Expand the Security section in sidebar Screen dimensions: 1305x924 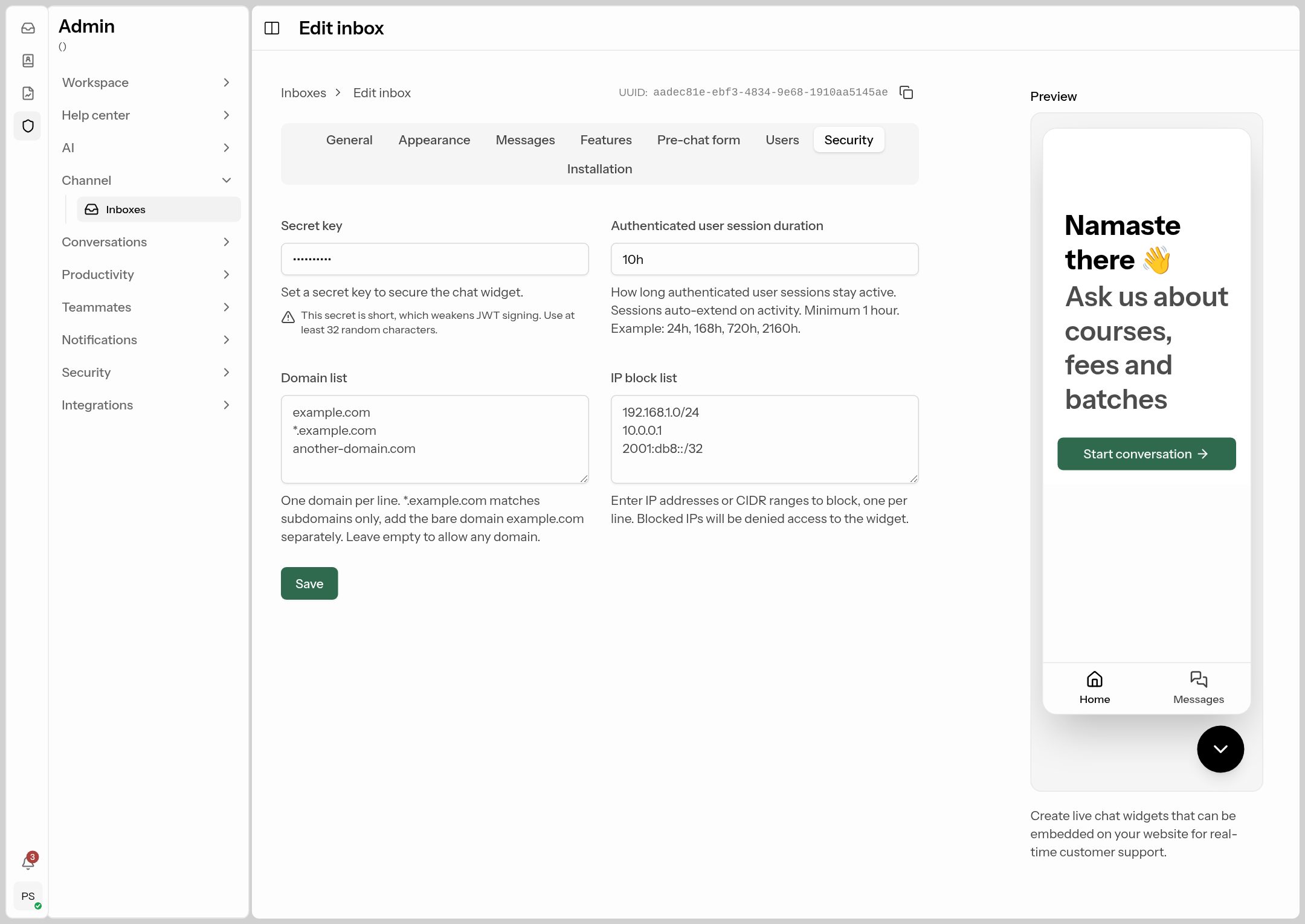[x=147, y=373]
